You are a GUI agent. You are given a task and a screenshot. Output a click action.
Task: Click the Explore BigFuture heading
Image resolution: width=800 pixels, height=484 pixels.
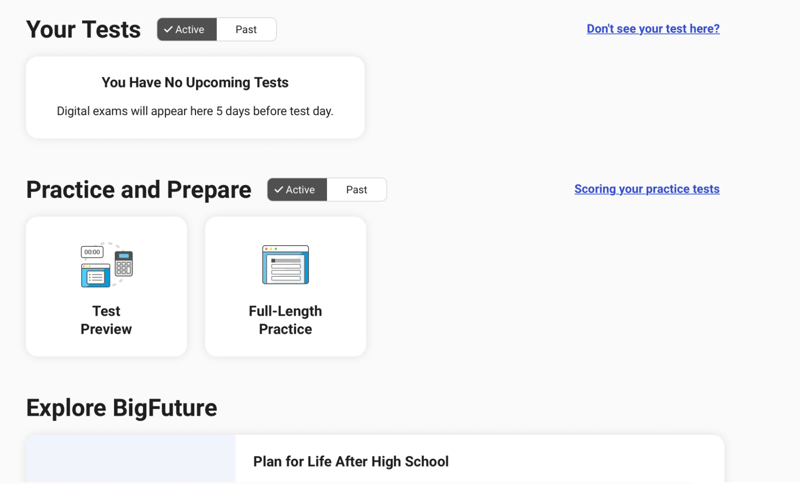(121, 408)
